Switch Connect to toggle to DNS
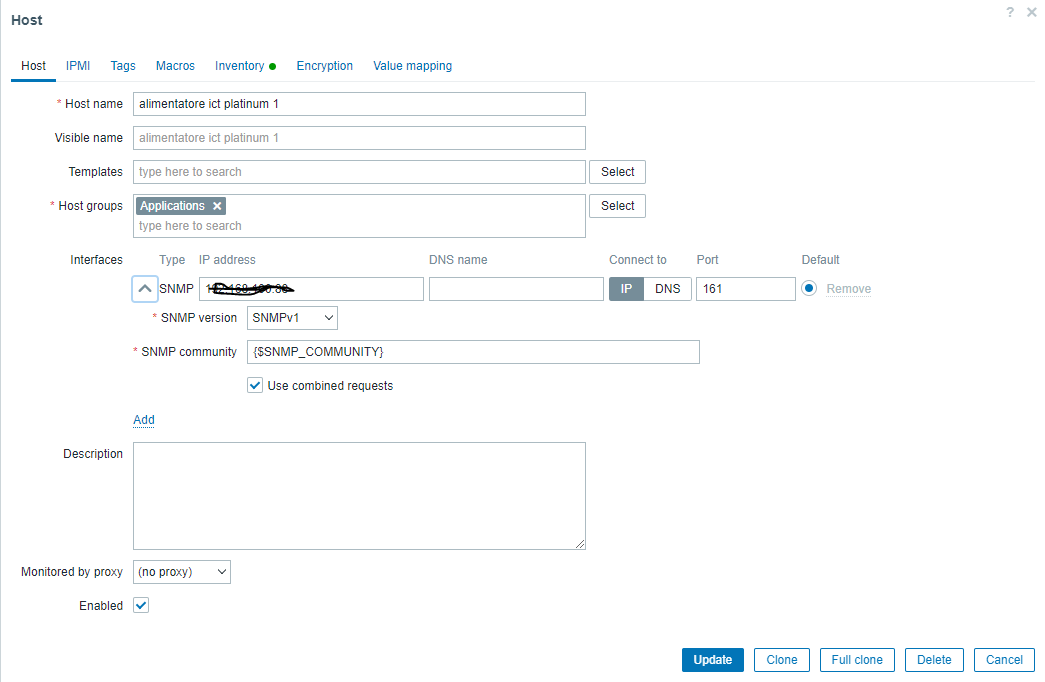 click(667, 289)
